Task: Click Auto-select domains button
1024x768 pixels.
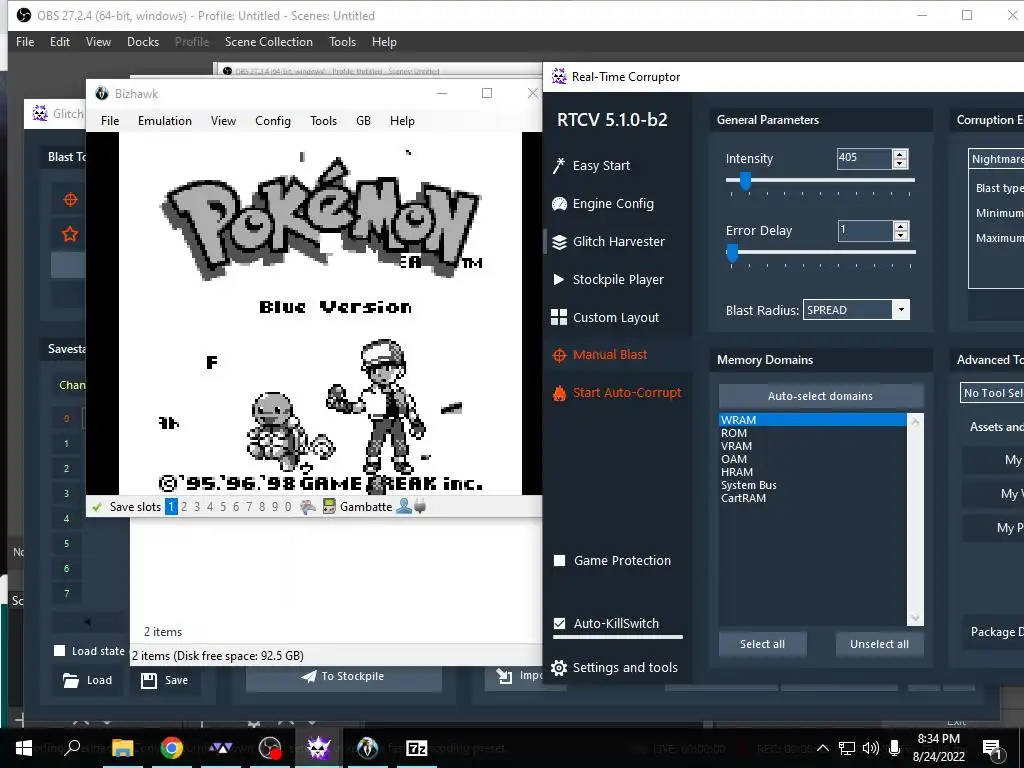Action: (x=821, y=396)
